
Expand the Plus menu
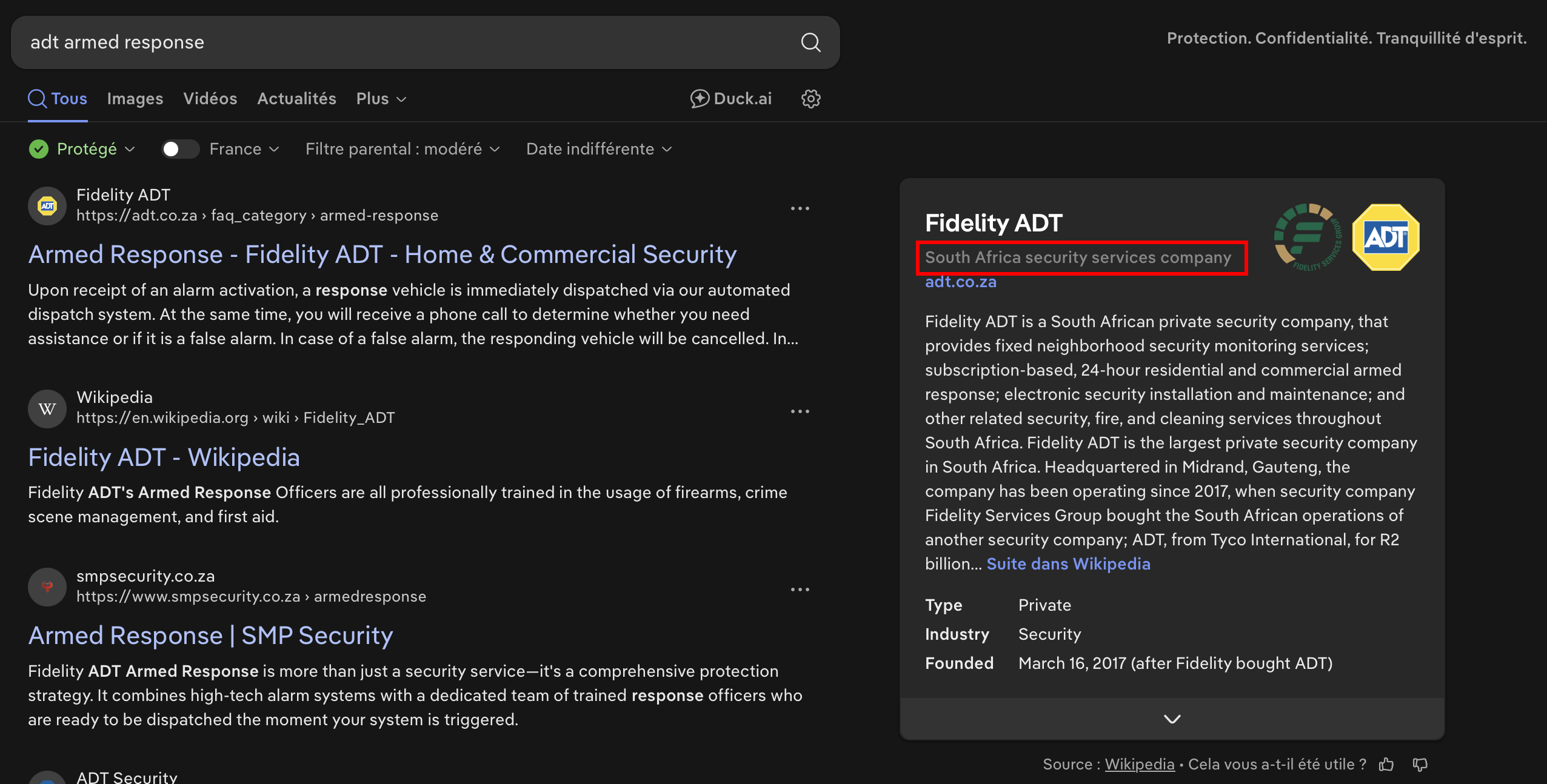coord(381,99)
